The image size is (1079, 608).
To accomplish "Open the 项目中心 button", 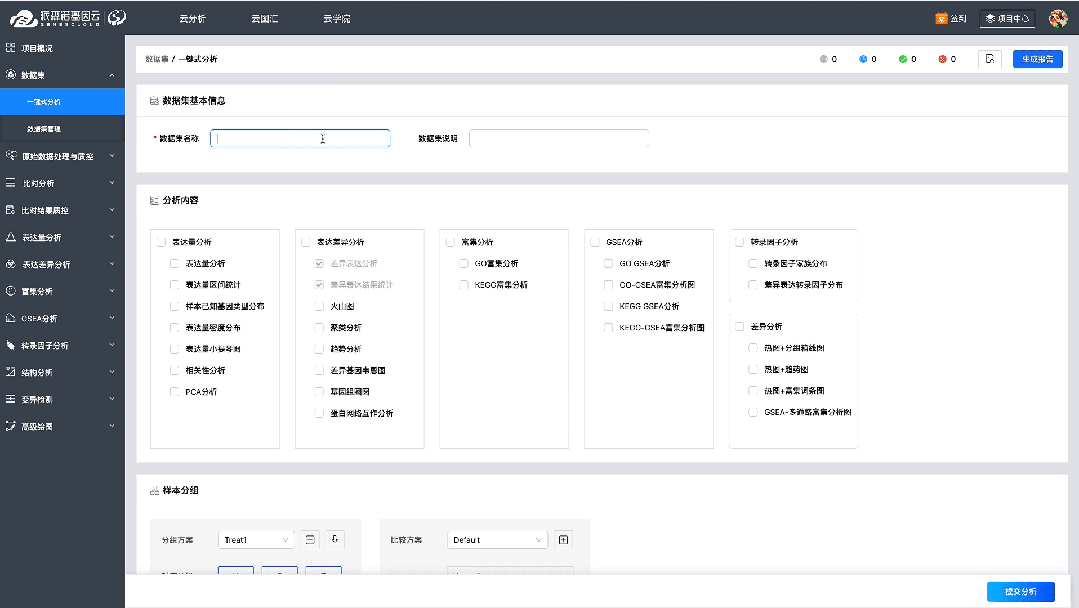I will (x=1006, y=18).
